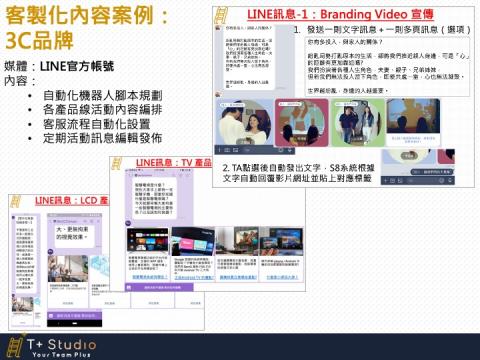Click 'T+ Studio' wordmark in footer
Image resolution: width=480 pixels, height=360 pixels.
[x=62, y=344]
